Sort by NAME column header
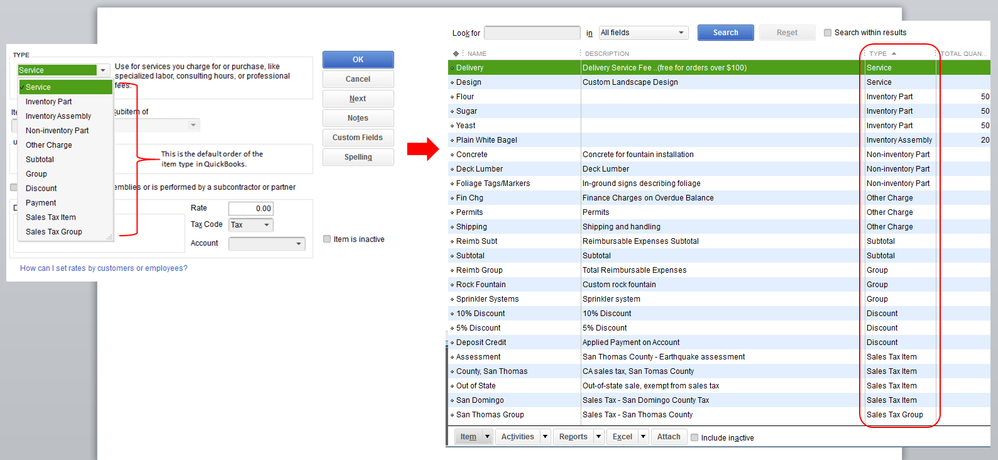The height and width of the screenshot is (460, 998). [x=477, y=53]
